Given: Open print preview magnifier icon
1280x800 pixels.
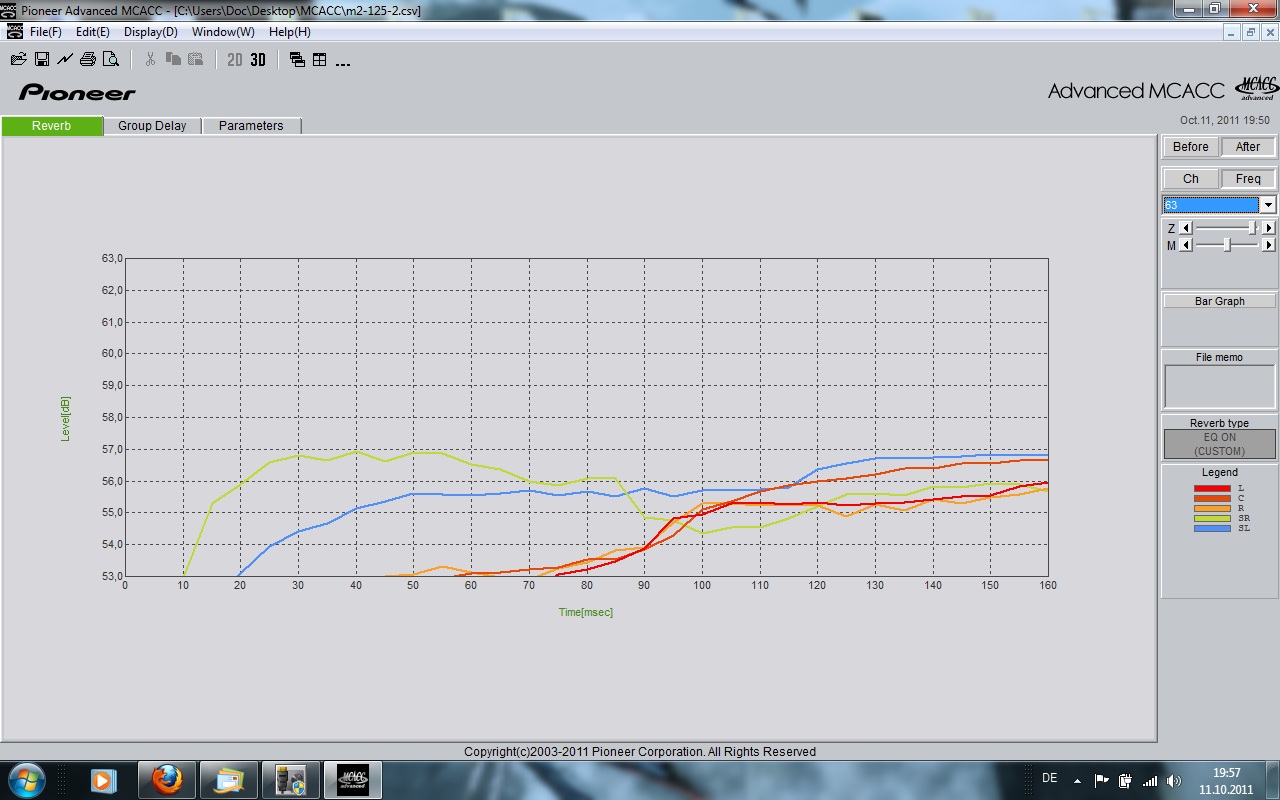Looking at the screenshot, I should pos(111,60).
